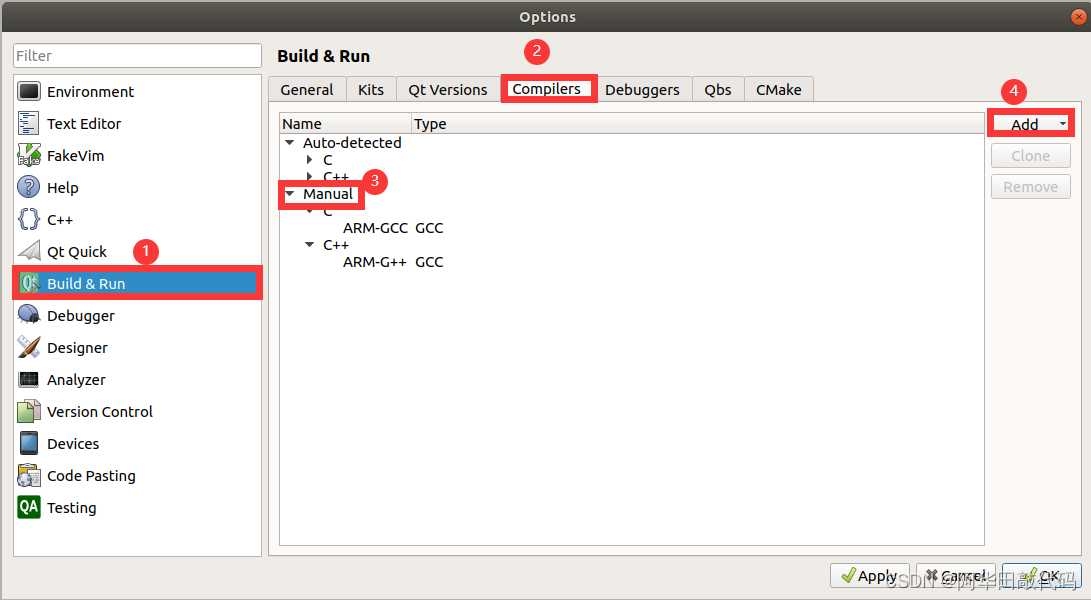Apply the current compiler settings
1091x600 pixels.
tap(869, 575)
